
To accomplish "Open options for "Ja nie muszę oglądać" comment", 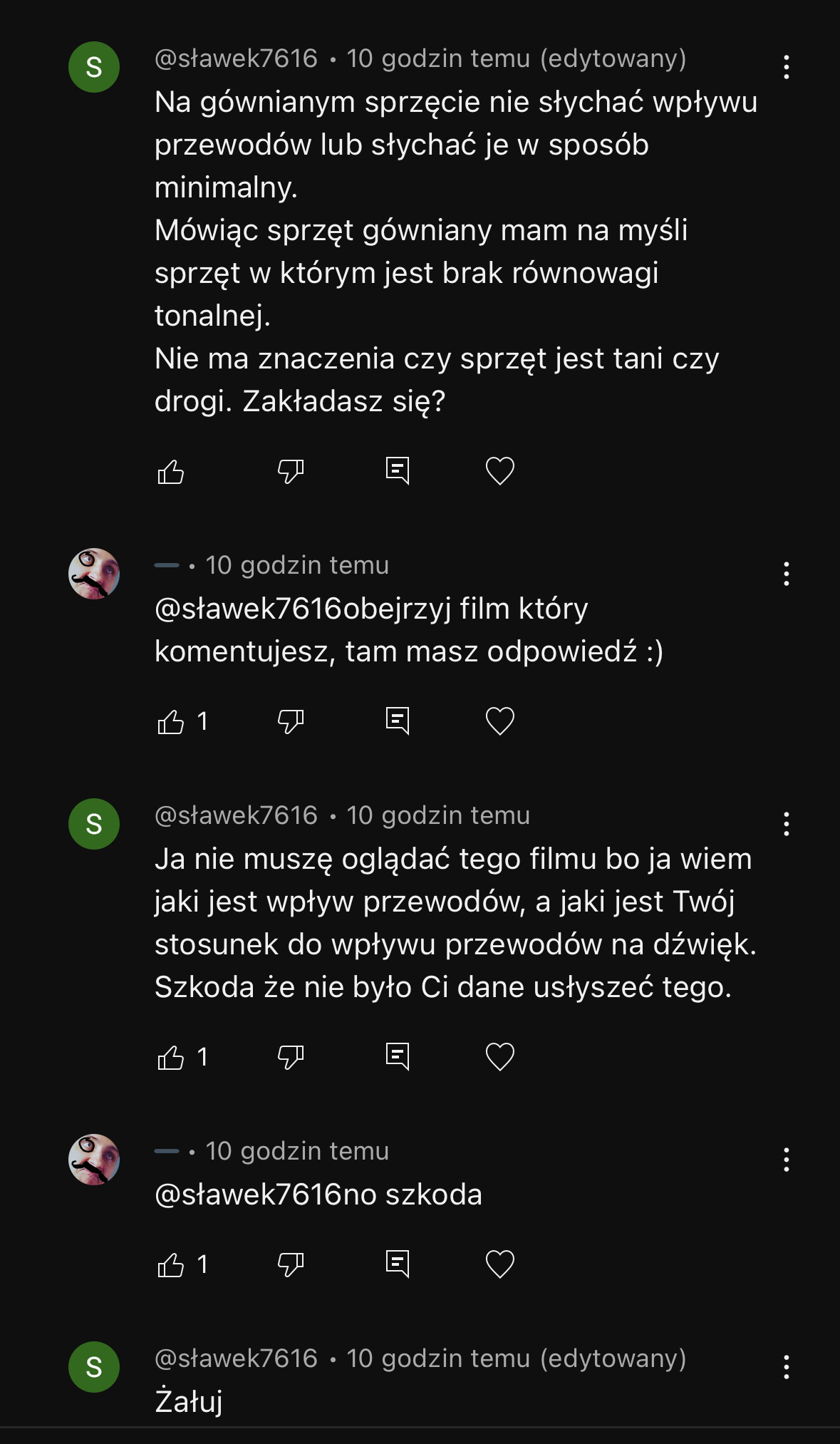I will (x=786, y=824).
